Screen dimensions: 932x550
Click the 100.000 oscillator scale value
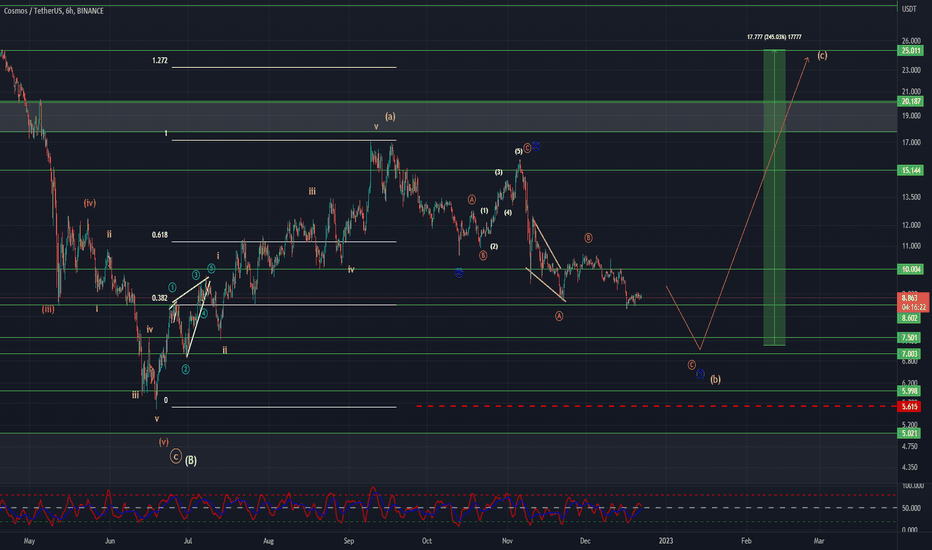pos(910,486)
